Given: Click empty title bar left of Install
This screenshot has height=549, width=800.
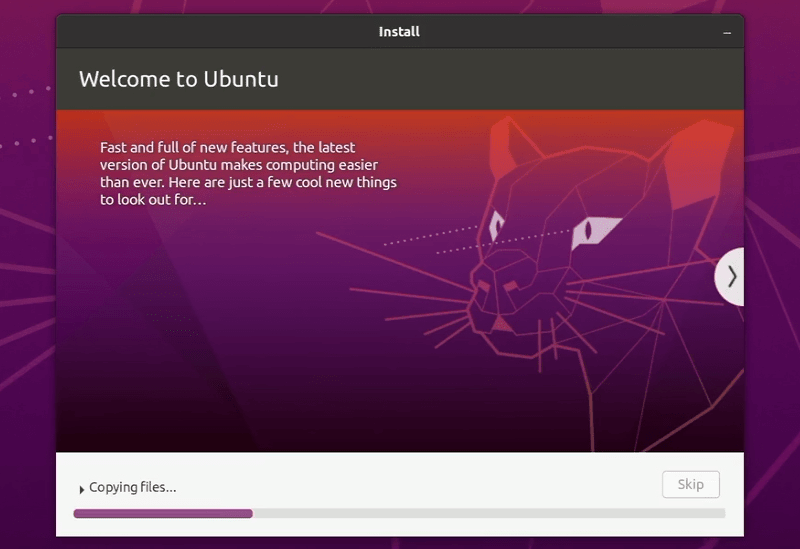Looking at the screenshot, I should 200,32.
